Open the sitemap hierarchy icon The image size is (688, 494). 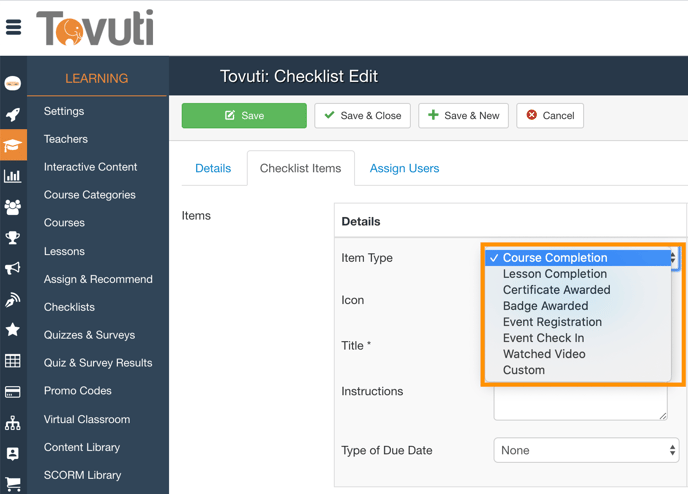(x=13, y=422)
